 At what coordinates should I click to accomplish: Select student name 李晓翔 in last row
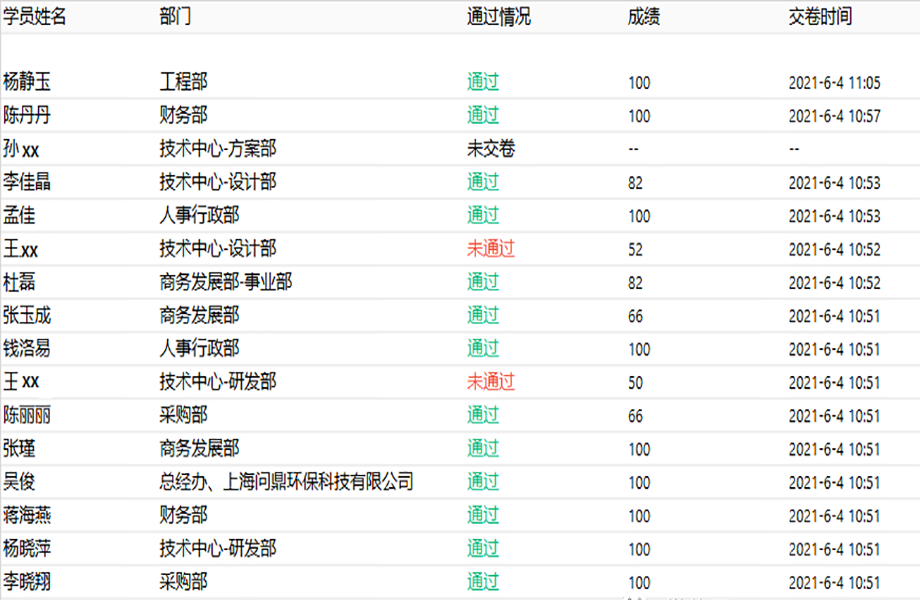(27, 582)
